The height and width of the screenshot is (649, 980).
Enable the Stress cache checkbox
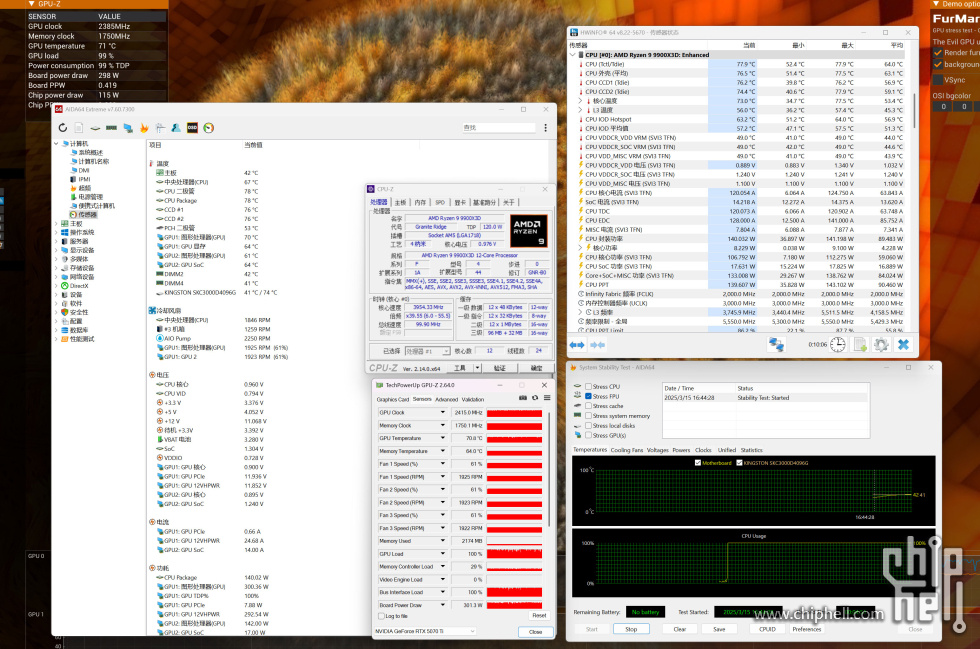[x=588, y=406]
